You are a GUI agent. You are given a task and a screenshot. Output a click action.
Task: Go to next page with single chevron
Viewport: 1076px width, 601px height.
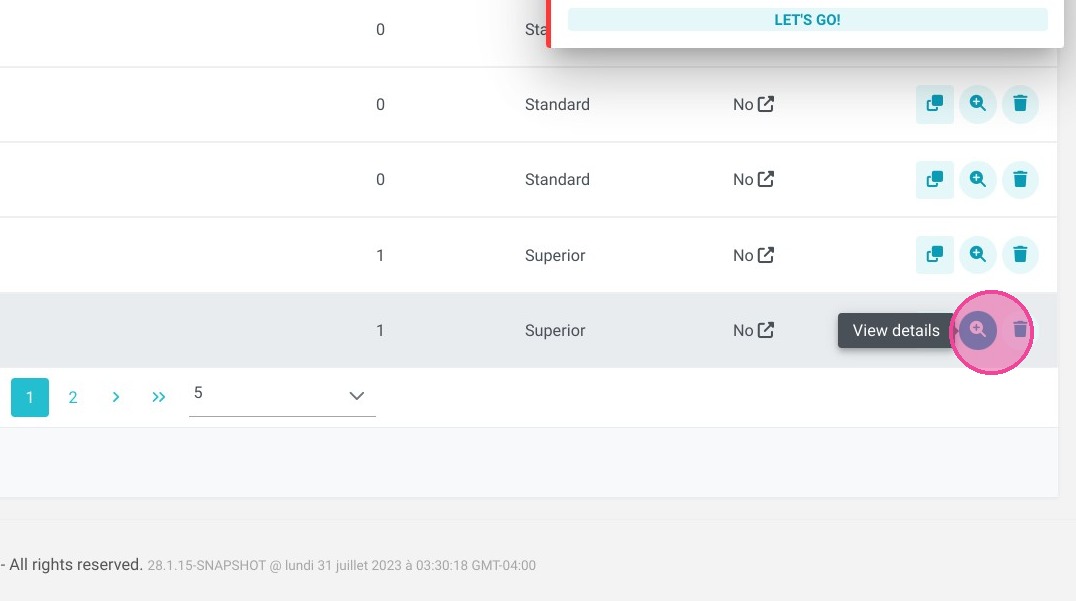coord(115,397)
